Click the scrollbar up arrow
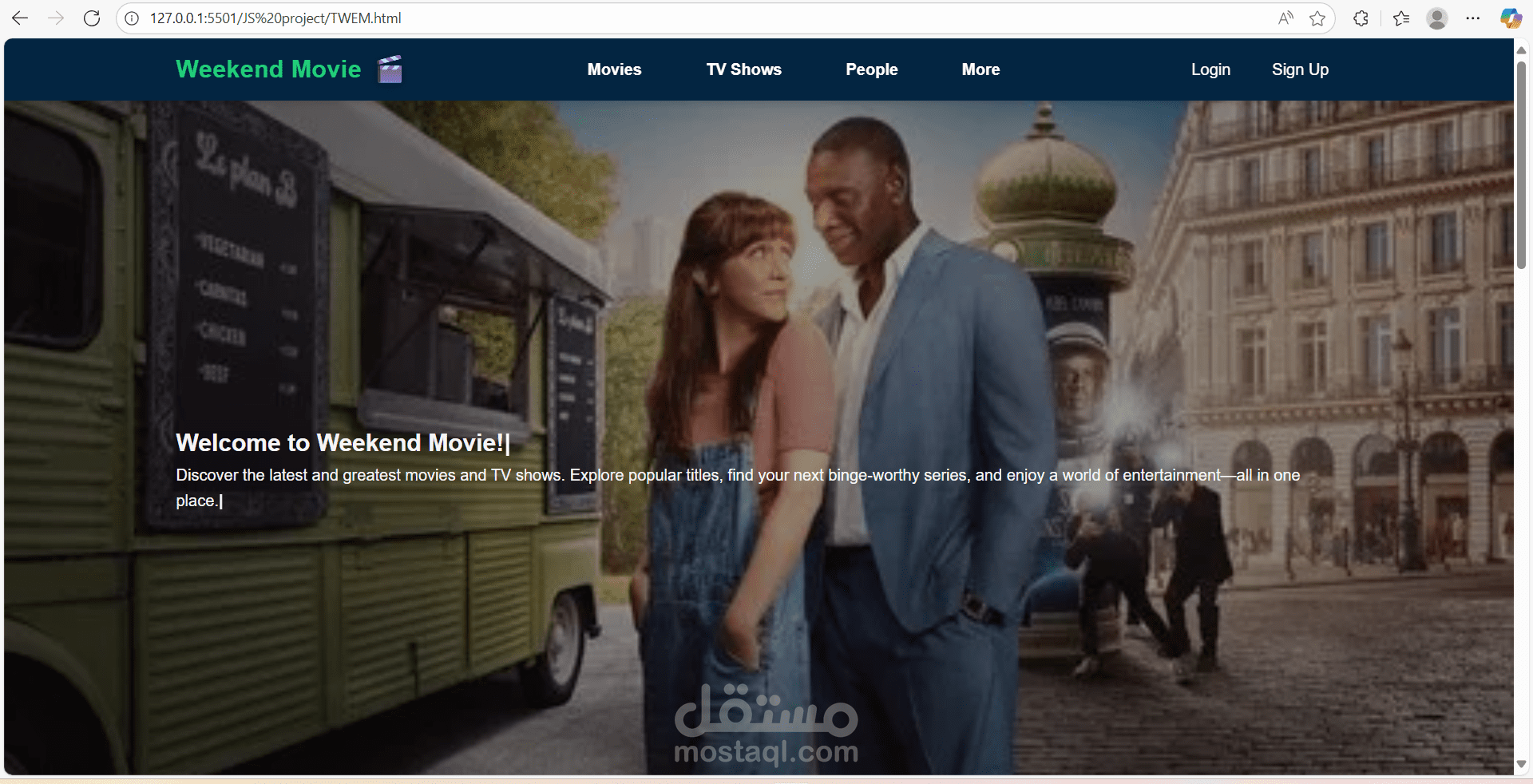 coord(1522,50)
